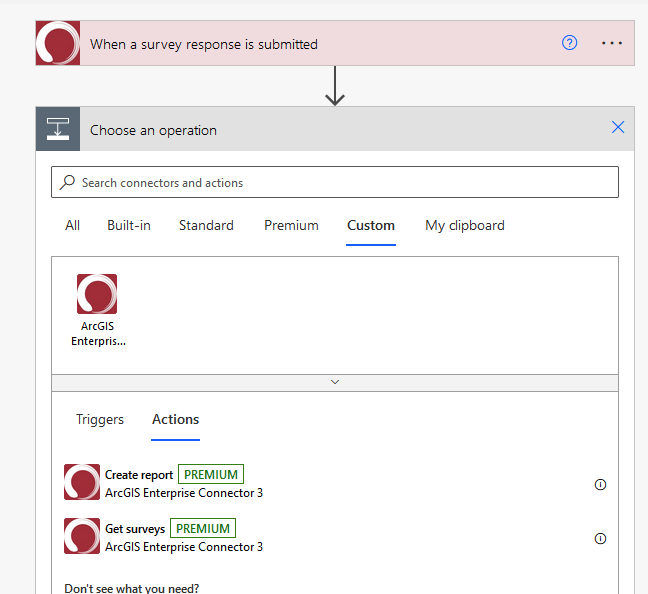Click the Choose an operation step icon
This screenshot has height=594, width=648.
coord(57,129)
